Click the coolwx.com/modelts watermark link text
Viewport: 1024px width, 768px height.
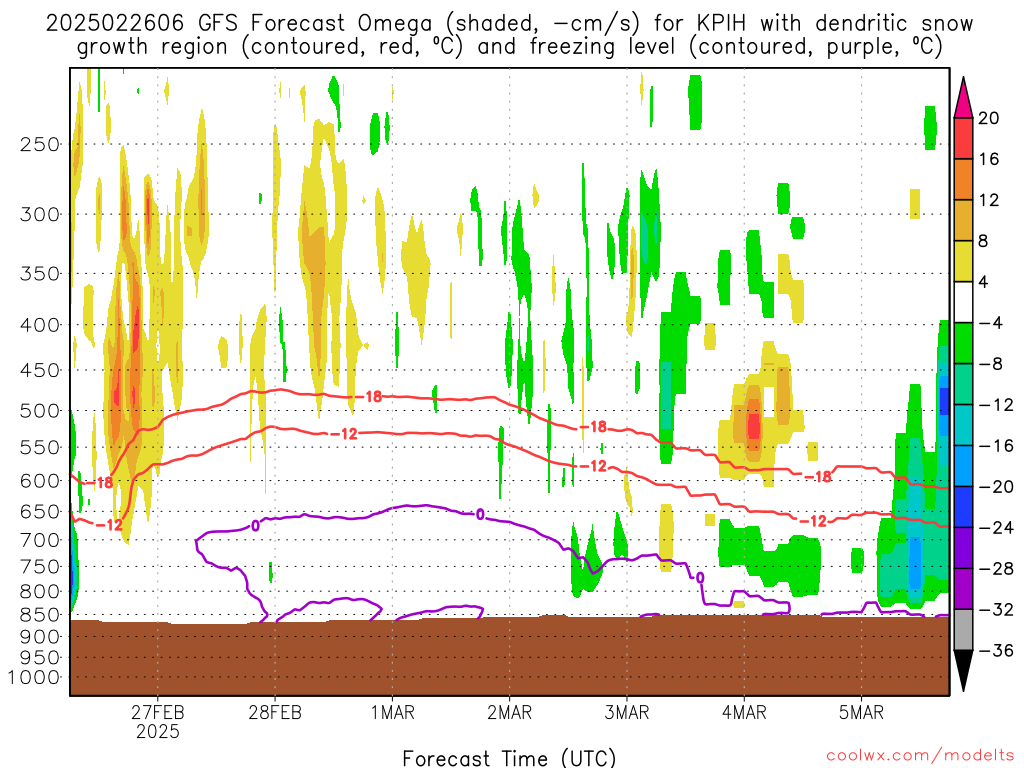coord(920,756)
